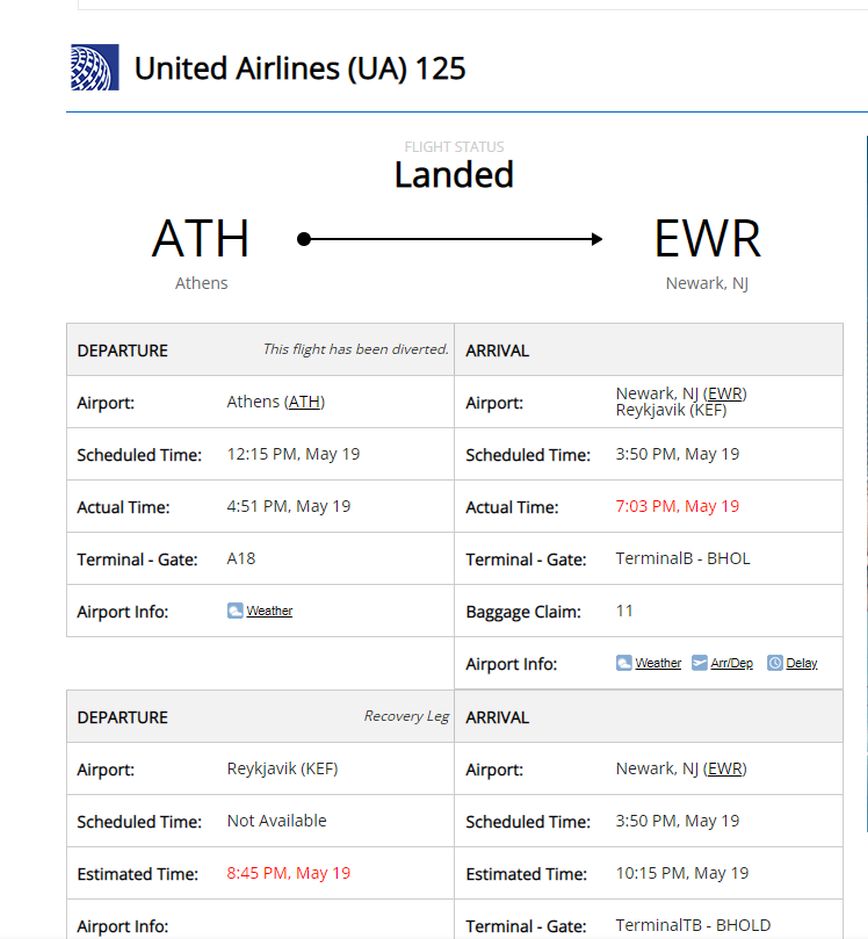Viewport: 868px width, 939px height.
Task: Follow the ATH link in departure Airport row
Action: 305,402
